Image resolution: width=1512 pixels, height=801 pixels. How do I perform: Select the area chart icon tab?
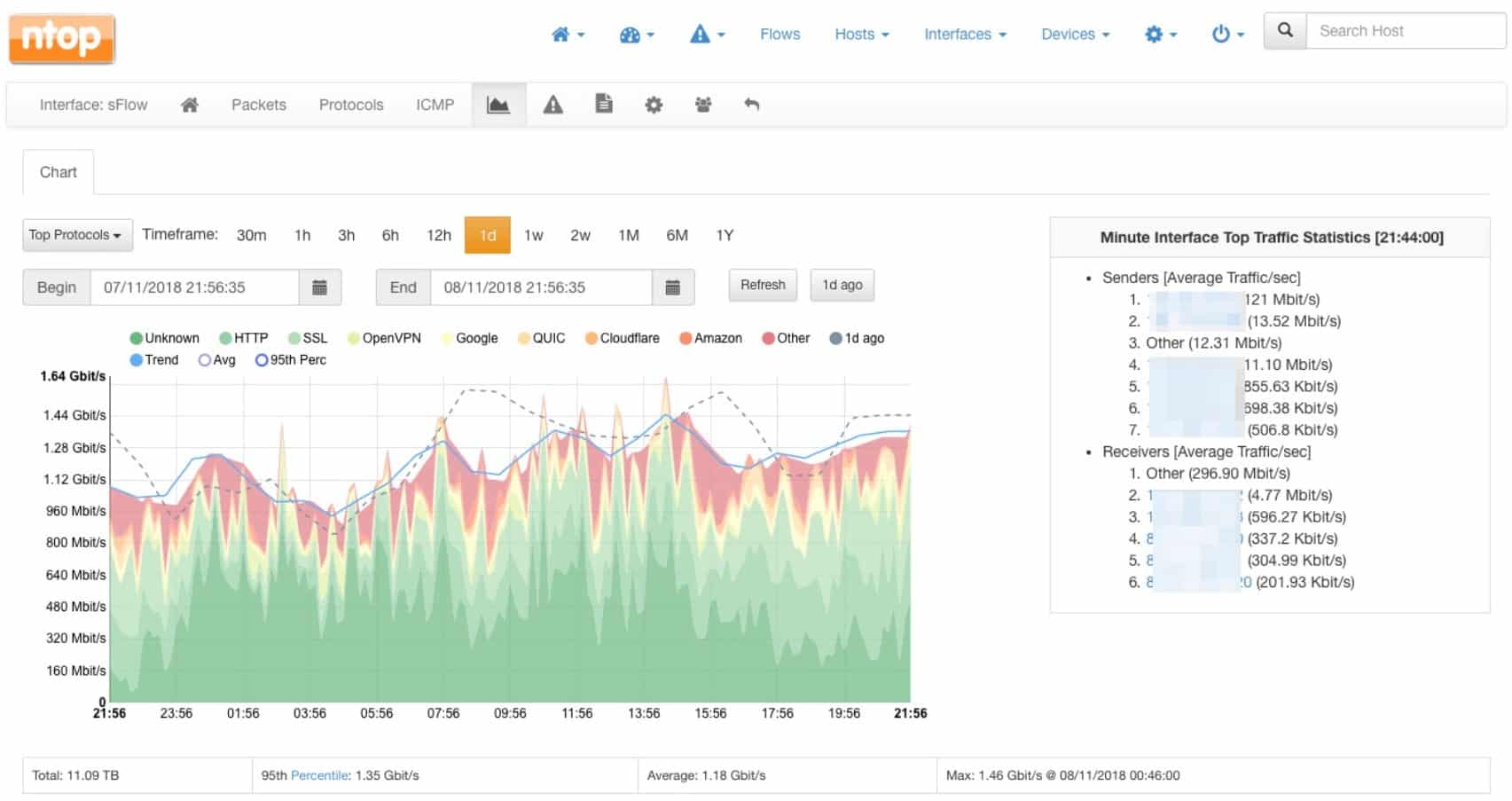point(498,105)
